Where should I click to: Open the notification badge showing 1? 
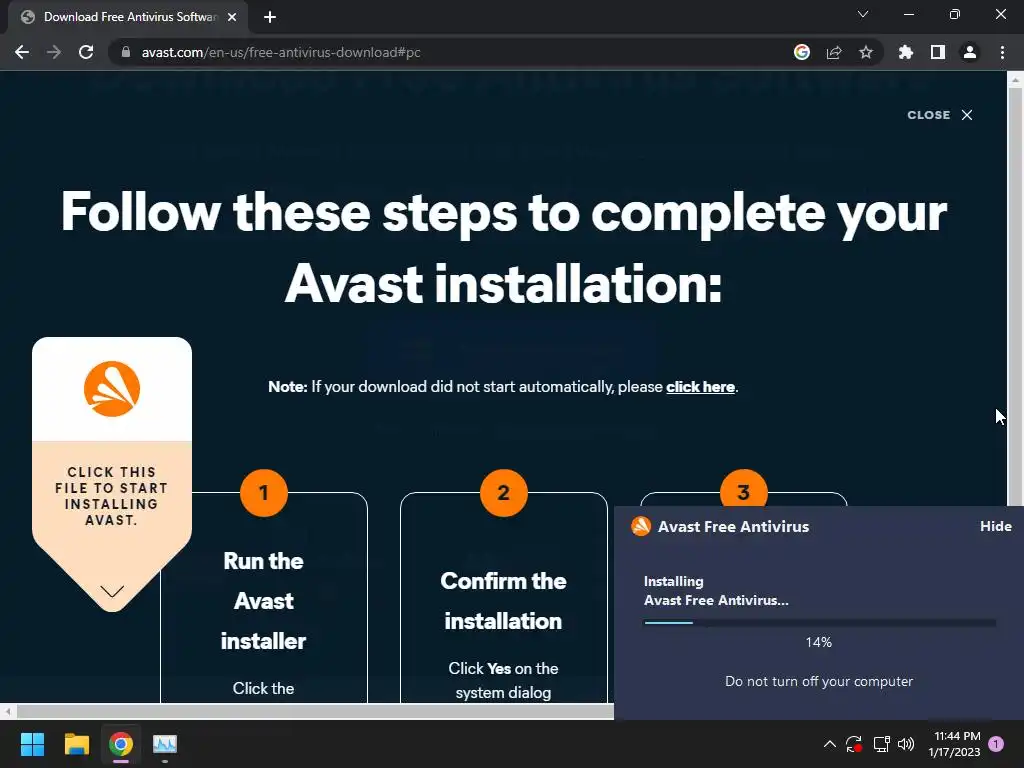pos(996,744)
